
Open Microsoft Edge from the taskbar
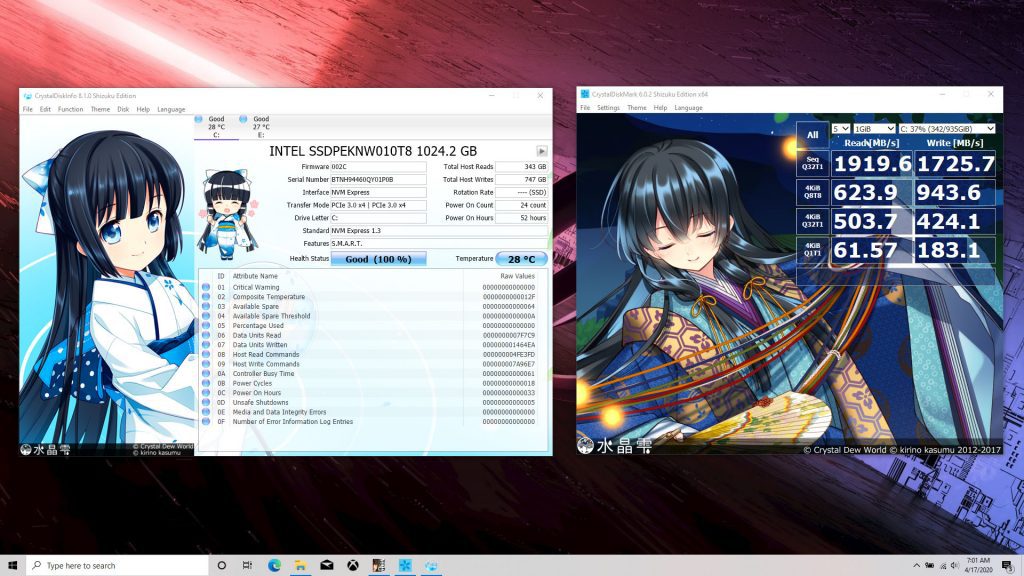click(274, 565)
